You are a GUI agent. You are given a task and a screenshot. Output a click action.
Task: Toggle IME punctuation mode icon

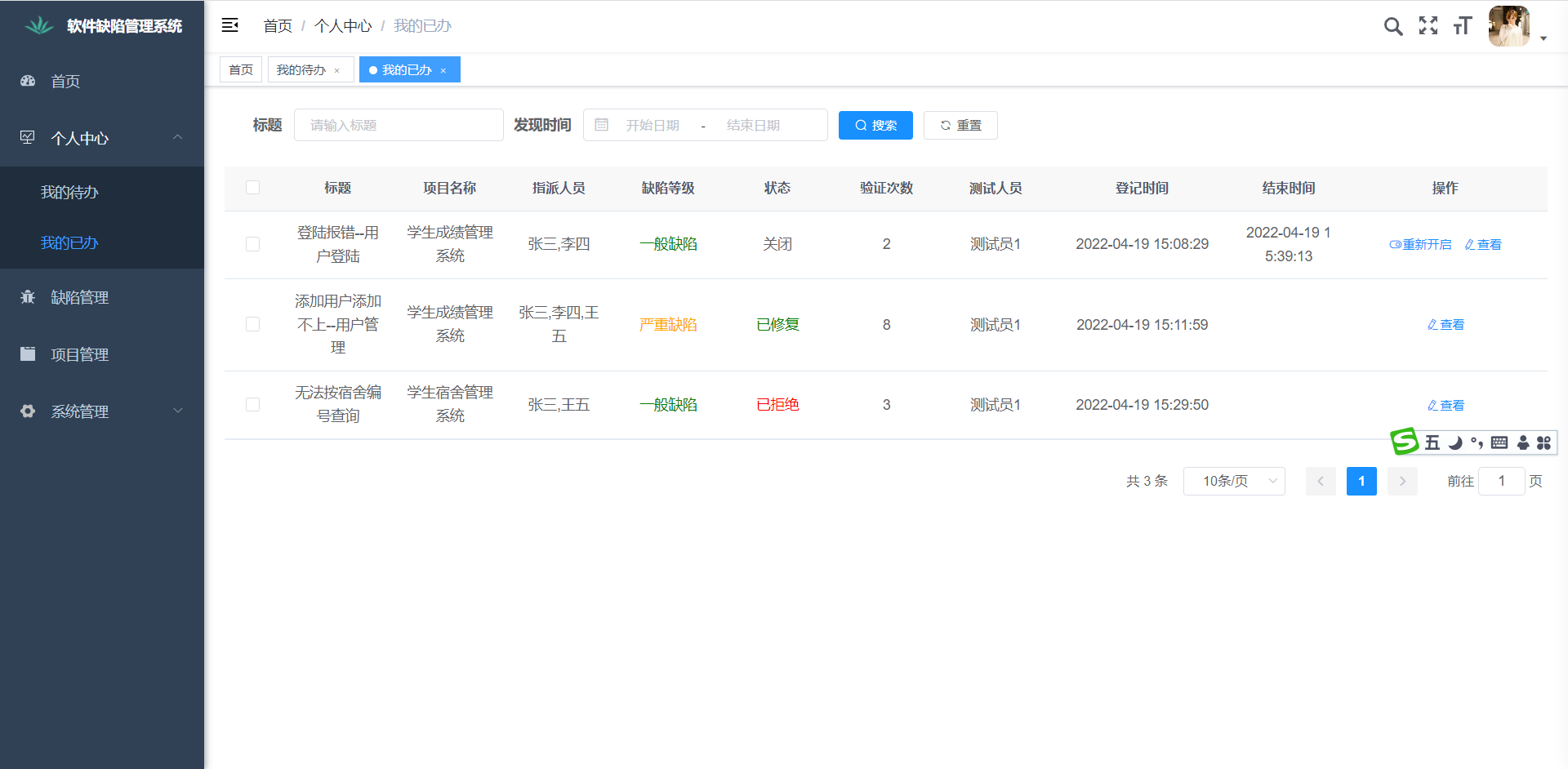coord(1477,442)
